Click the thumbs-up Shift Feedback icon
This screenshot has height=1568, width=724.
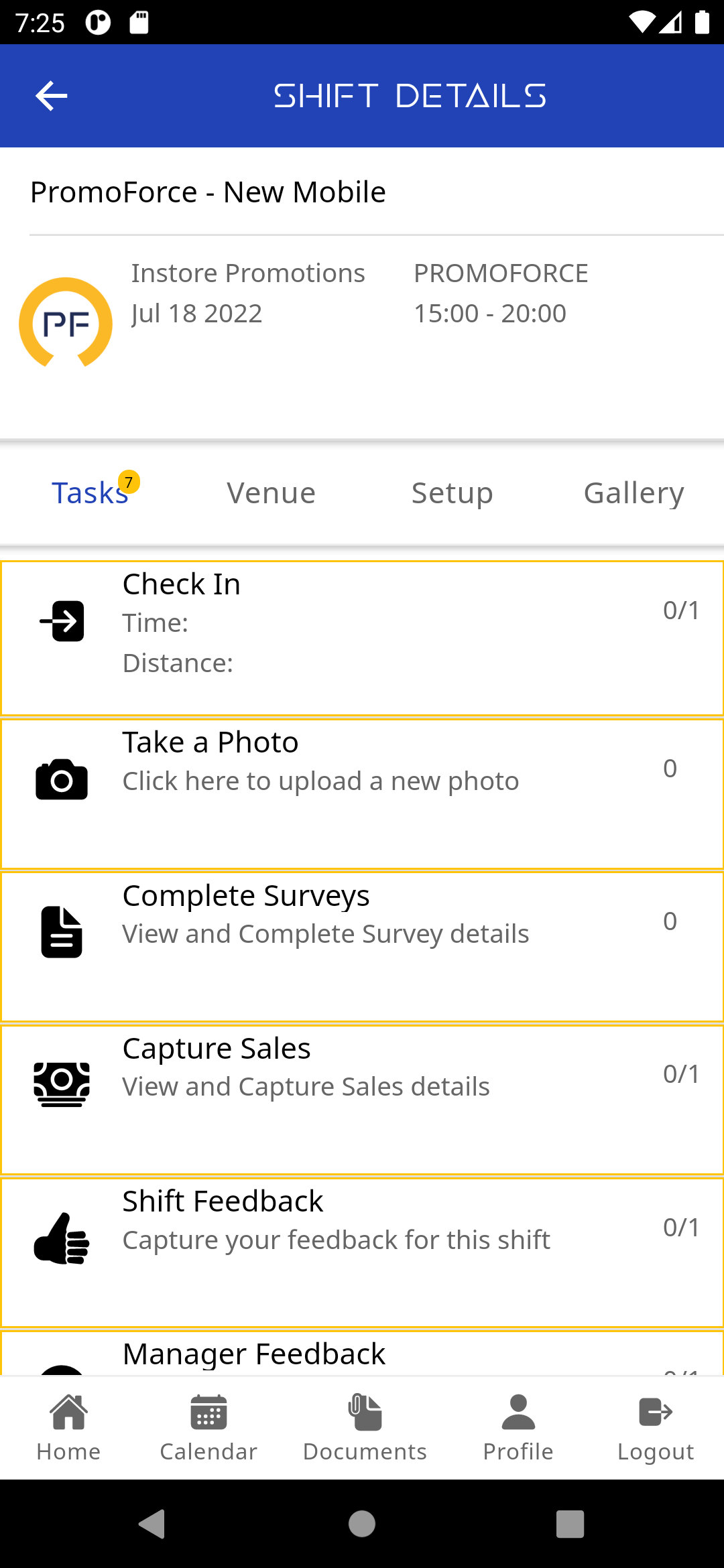(62, 1238)
